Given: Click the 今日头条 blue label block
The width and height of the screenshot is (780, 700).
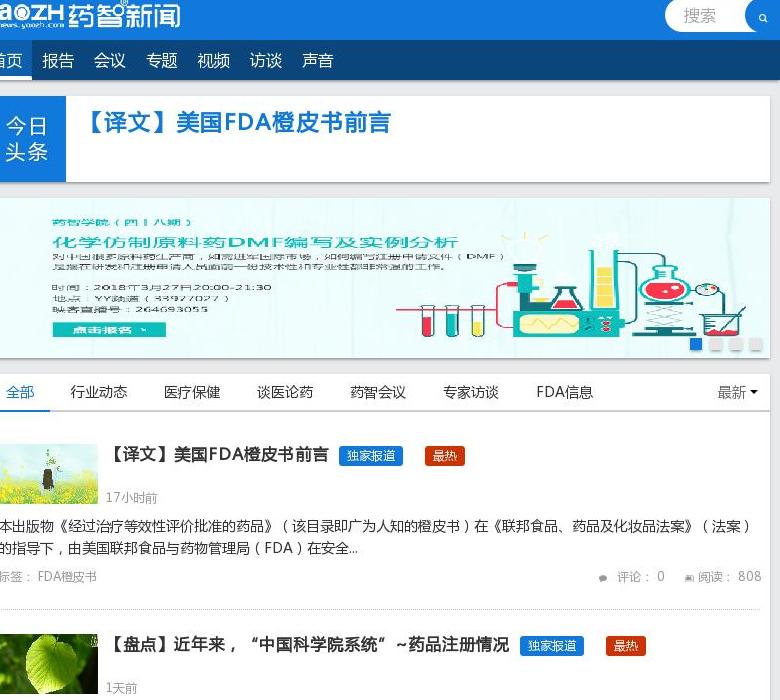Looking at the screenshot, I should (33, 139).
